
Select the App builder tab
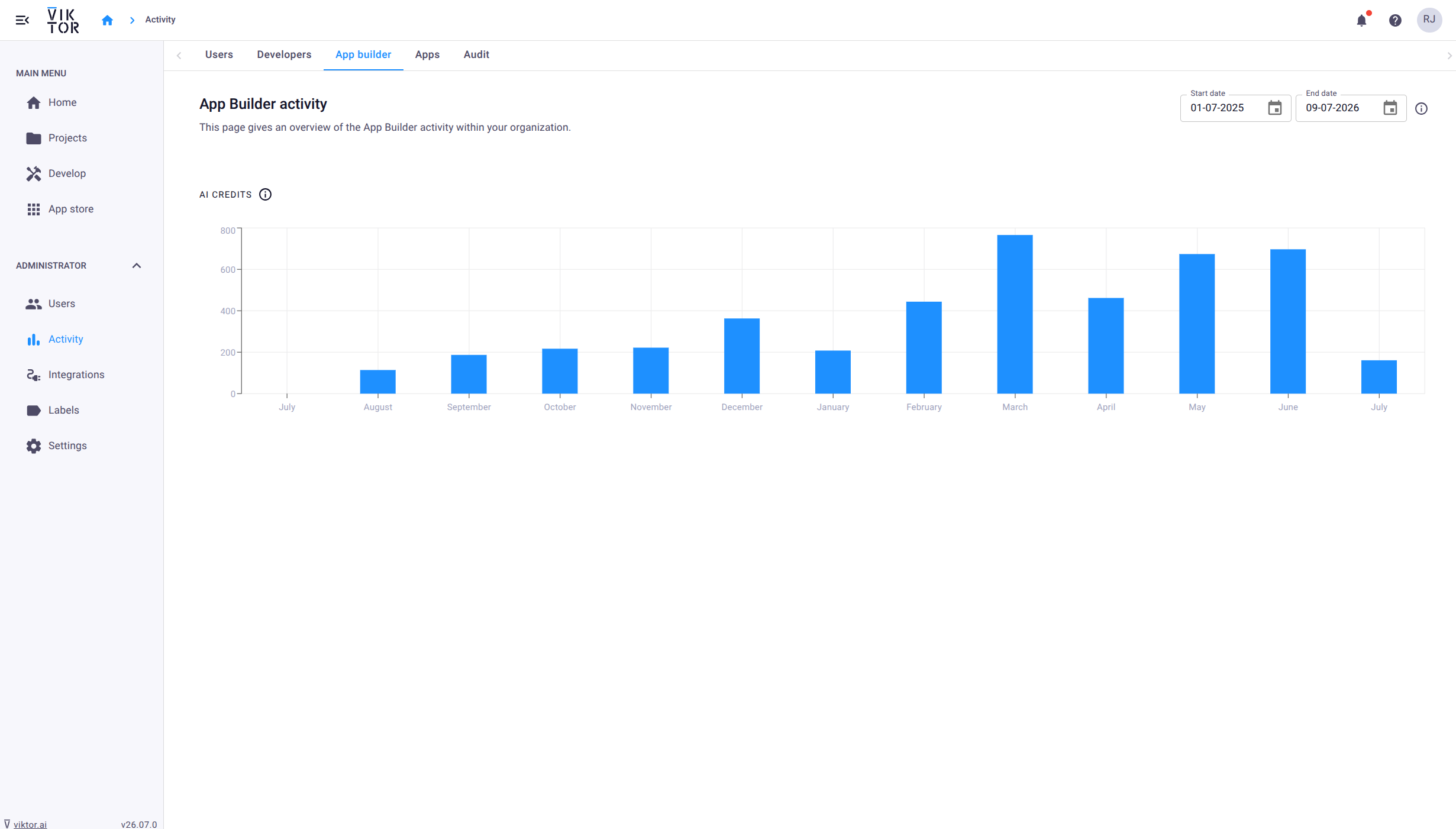pos(363,54)
